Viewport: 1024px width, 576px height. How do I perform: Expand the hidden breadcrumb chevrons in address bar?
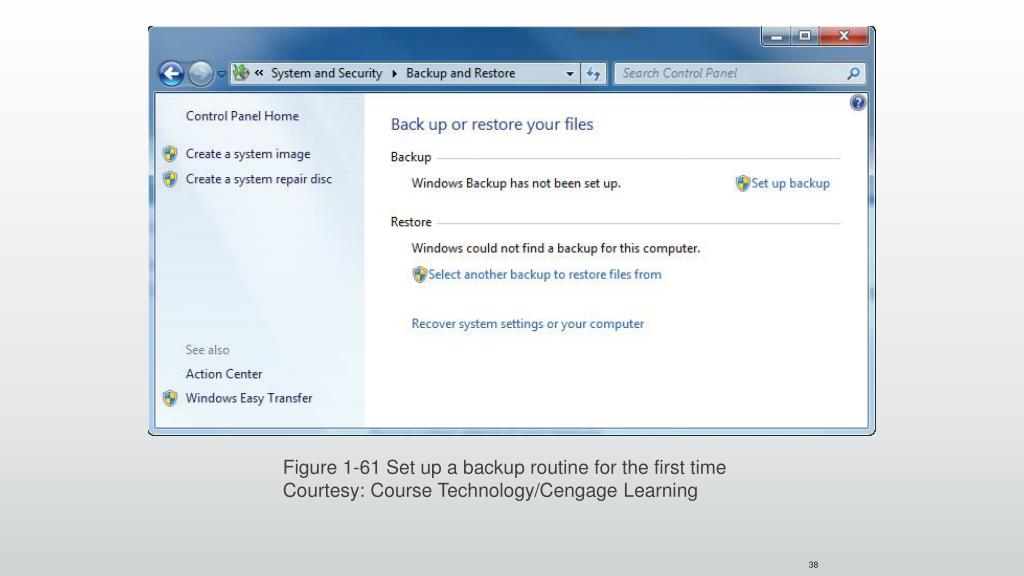(x=259, y=73)
